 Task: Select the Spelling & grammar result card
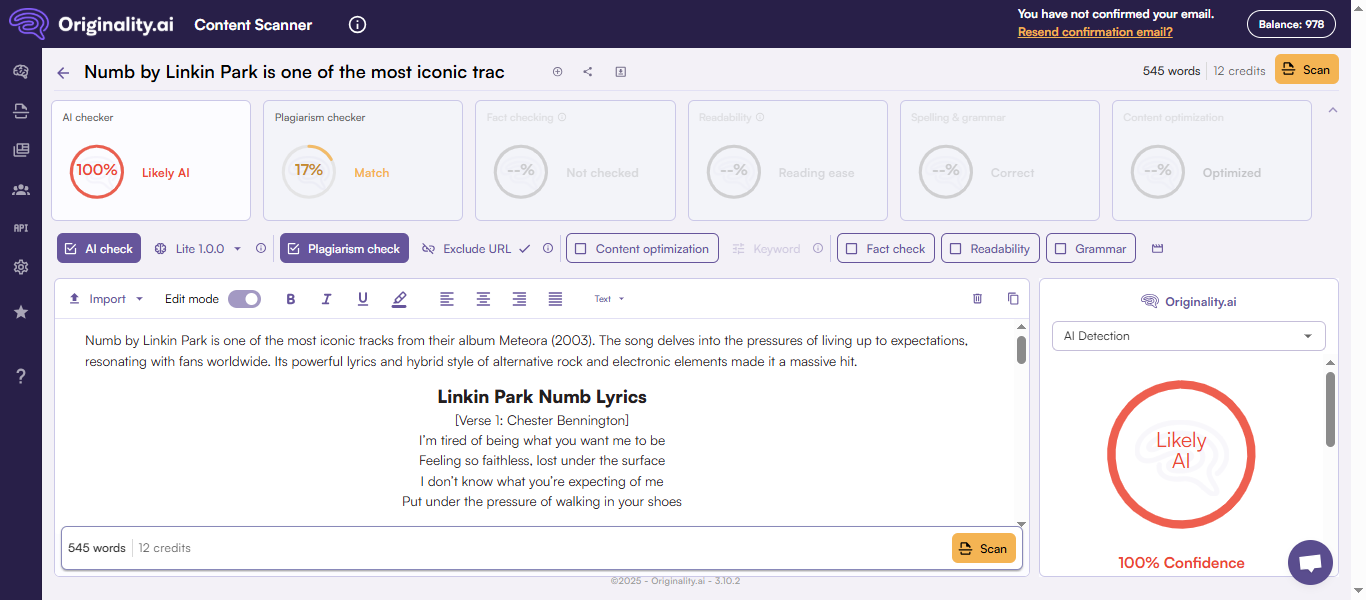coord(1000,160)
